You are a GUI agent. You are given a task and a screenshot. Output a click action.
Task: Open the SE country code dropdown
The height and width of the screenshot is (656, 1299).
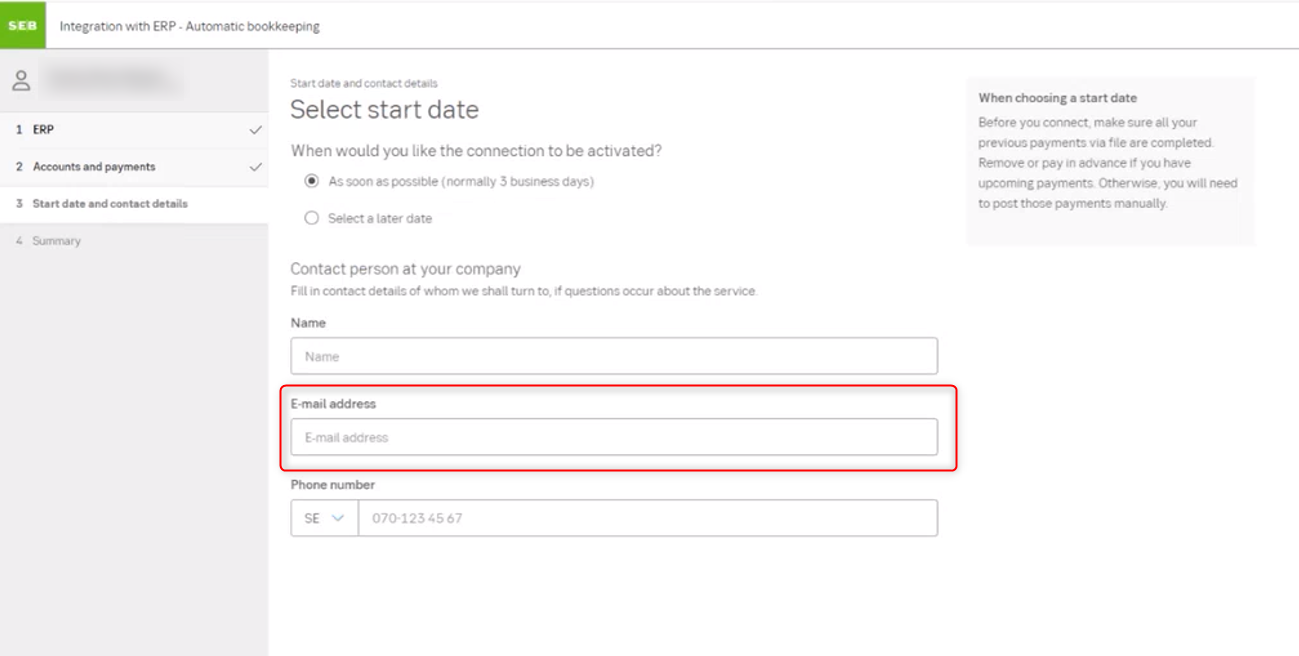[323, 518]
